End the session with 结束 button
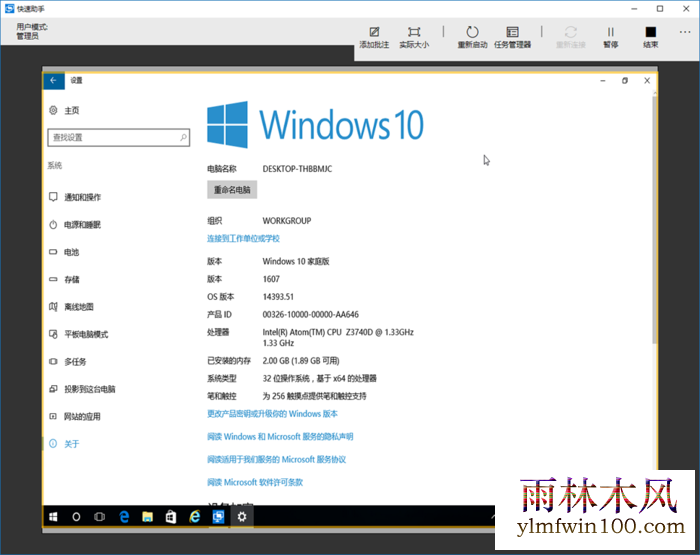Viewport: 700px width, 555px height. (650, 37)
